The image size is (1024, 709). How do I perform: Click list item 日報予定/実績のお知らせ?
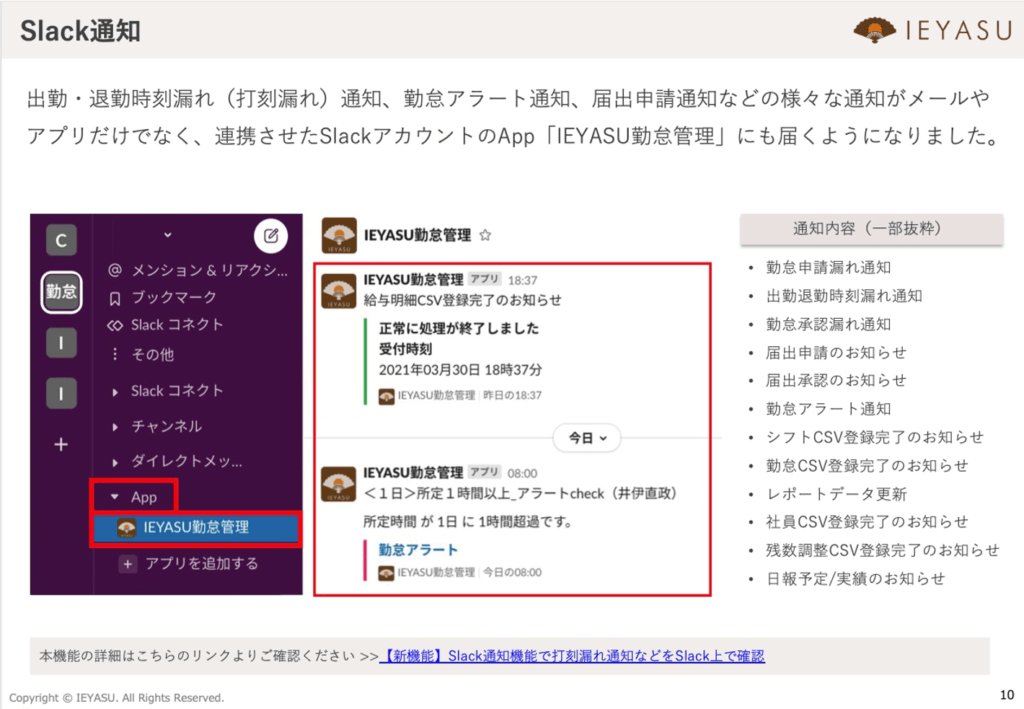[x=855, y=579]
